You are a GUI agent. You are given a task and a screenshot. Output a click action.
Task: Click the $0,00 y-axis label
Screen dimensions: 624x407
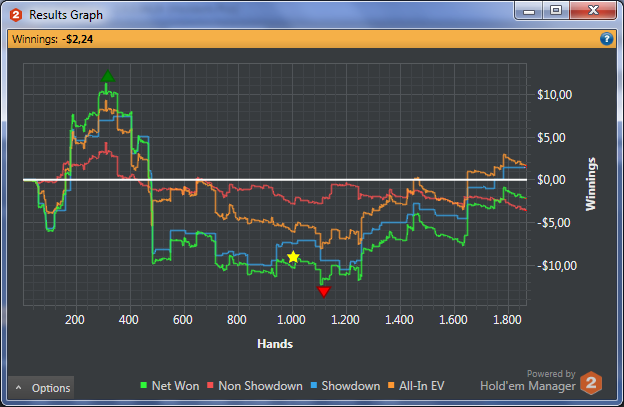click(551, 180)
